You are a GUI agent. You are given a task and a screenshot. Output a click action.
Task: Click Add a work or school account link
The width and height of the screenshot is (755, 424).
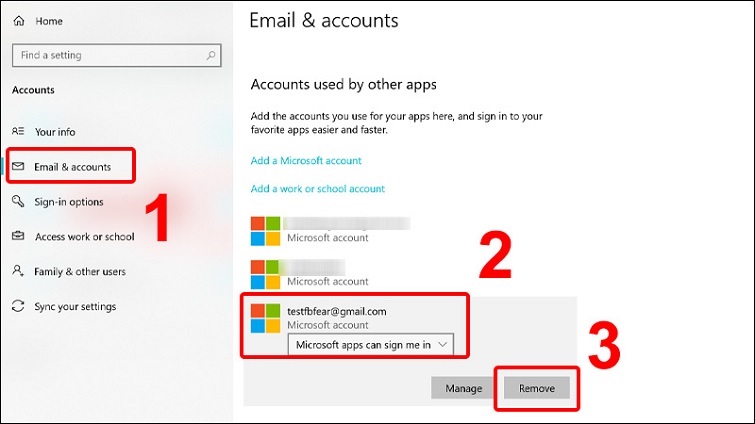coord(318,189)
